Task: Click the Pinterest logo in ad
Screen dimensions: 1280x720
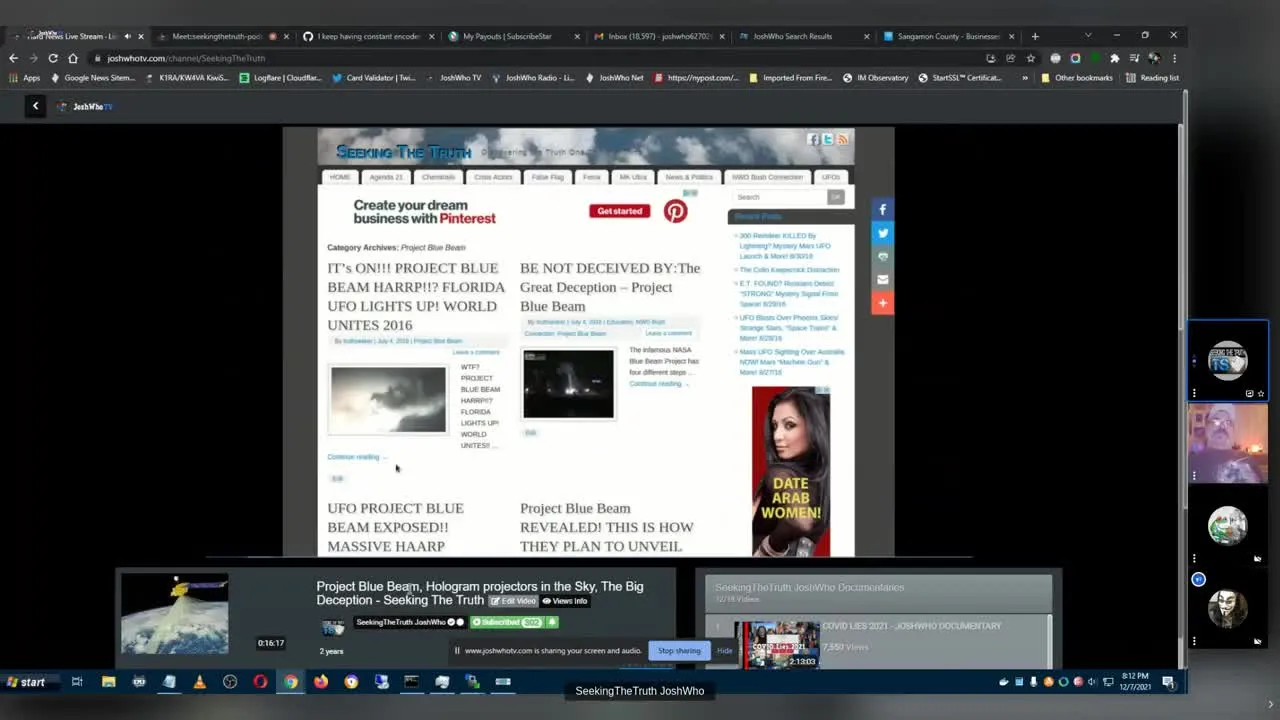Action: tap(676, 211)
